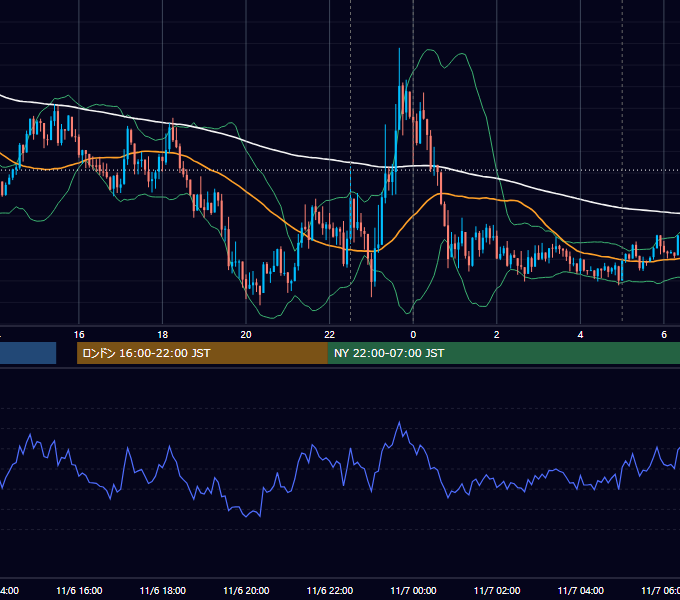Viewport: 680px width, 600px height.
Task: Click the '22' hour label on the upper axis
Action: tap(330, 335)
